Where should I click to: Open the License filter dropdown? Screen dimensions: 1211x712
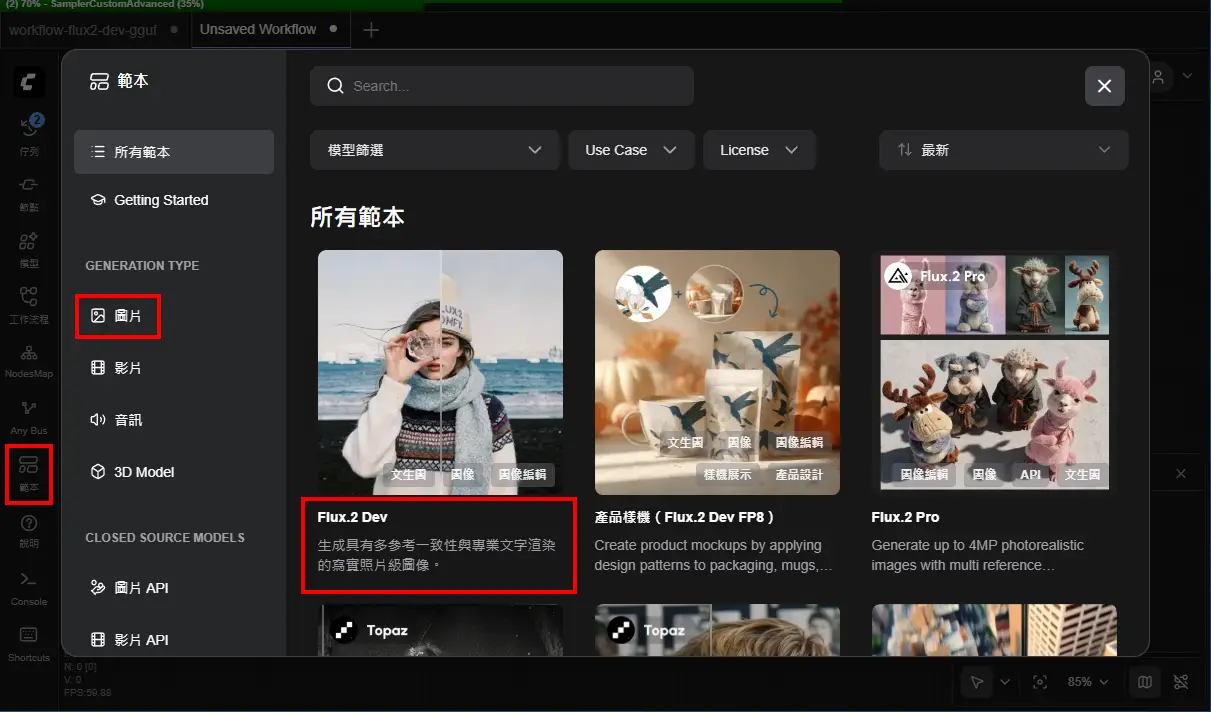pos(759,150)
